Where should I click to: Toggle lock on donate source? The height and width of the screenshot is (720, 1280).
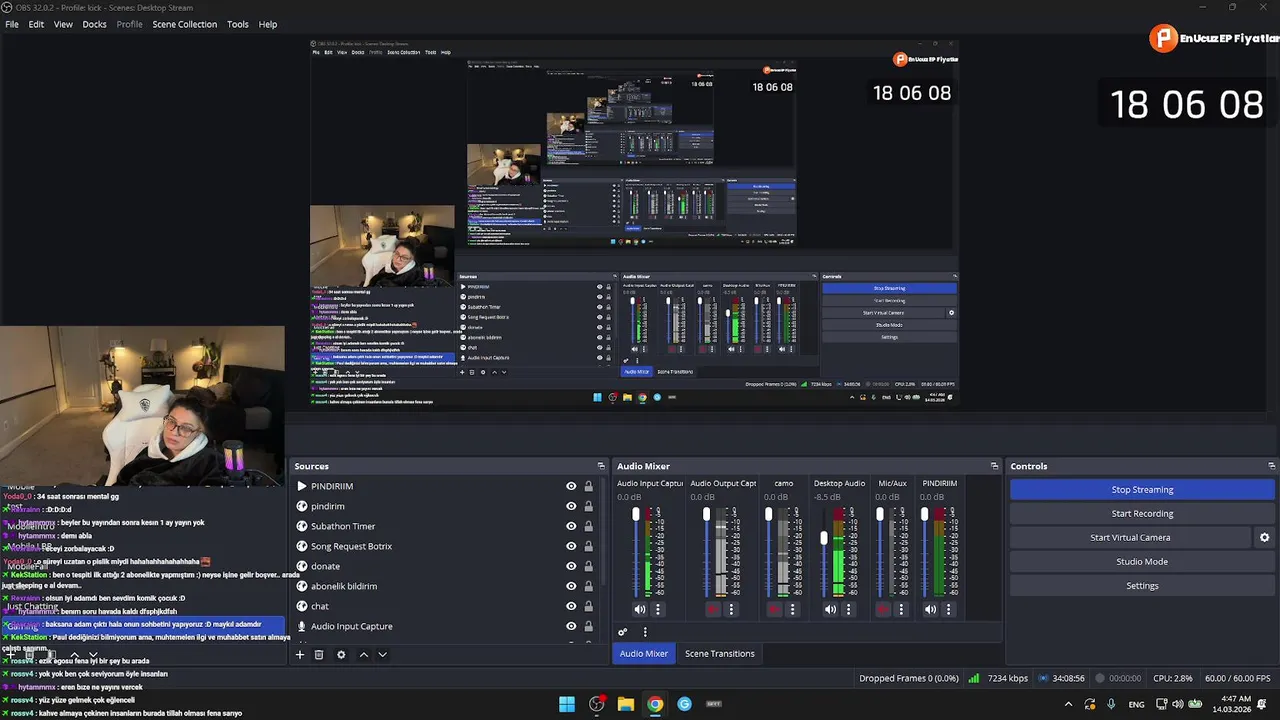point(588,566)
